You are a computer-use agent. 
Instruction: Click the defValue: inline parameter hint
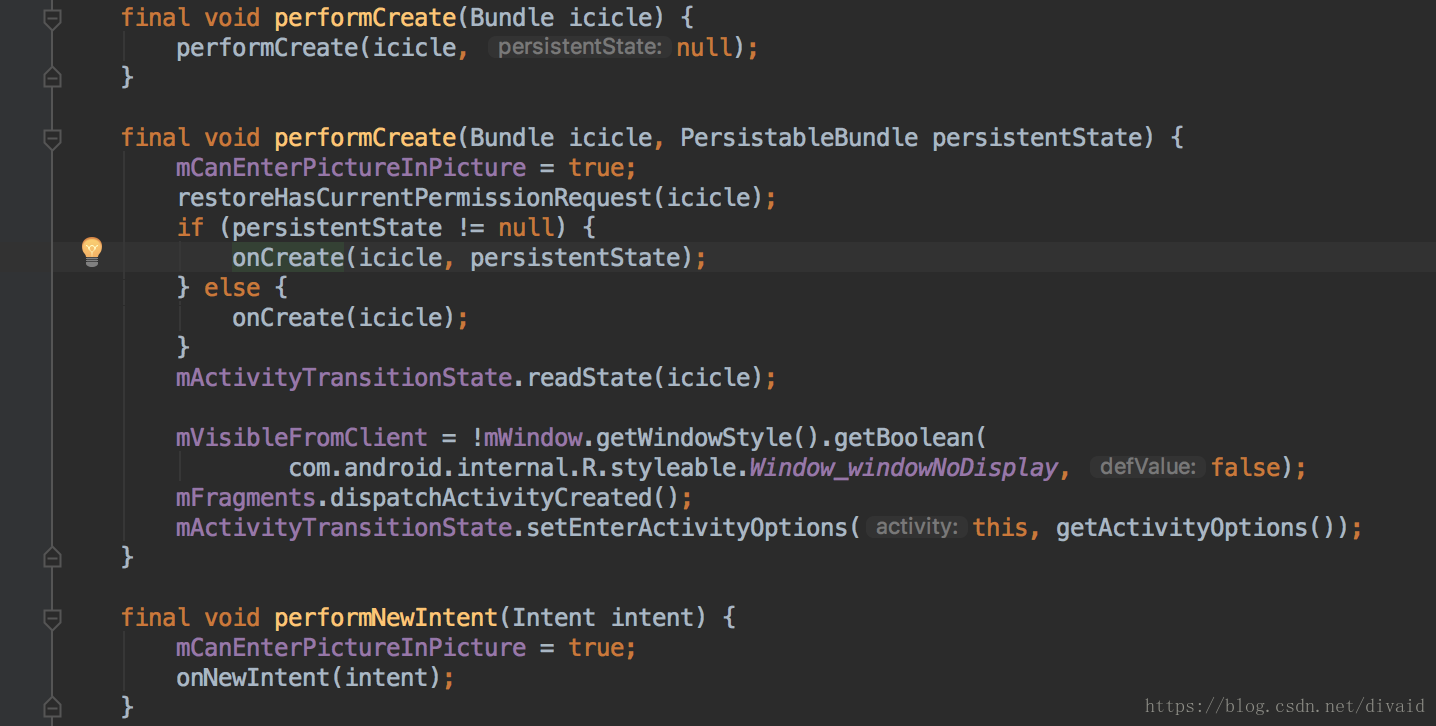[1147, 467]
